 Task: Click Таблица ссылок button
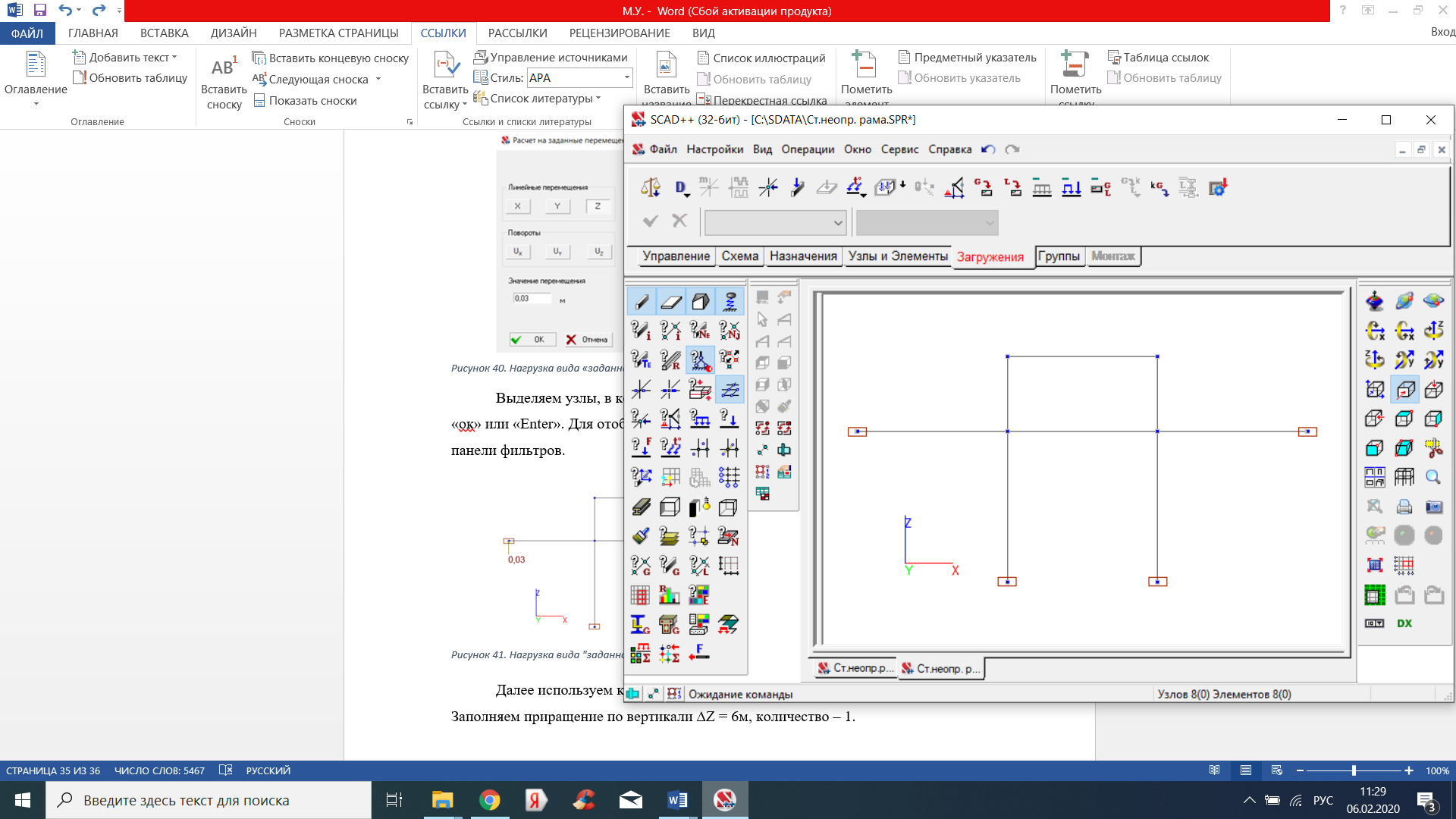click(1158, 58)
